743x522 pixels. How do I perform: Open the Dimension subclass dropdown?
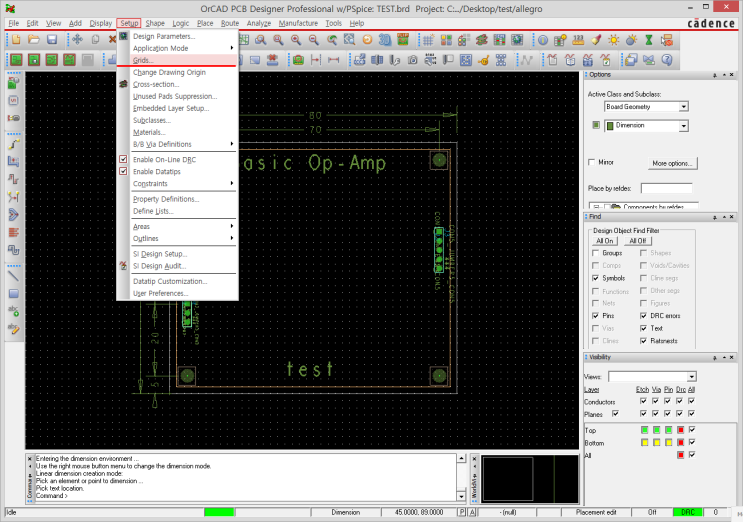click(x=683, y=126)
